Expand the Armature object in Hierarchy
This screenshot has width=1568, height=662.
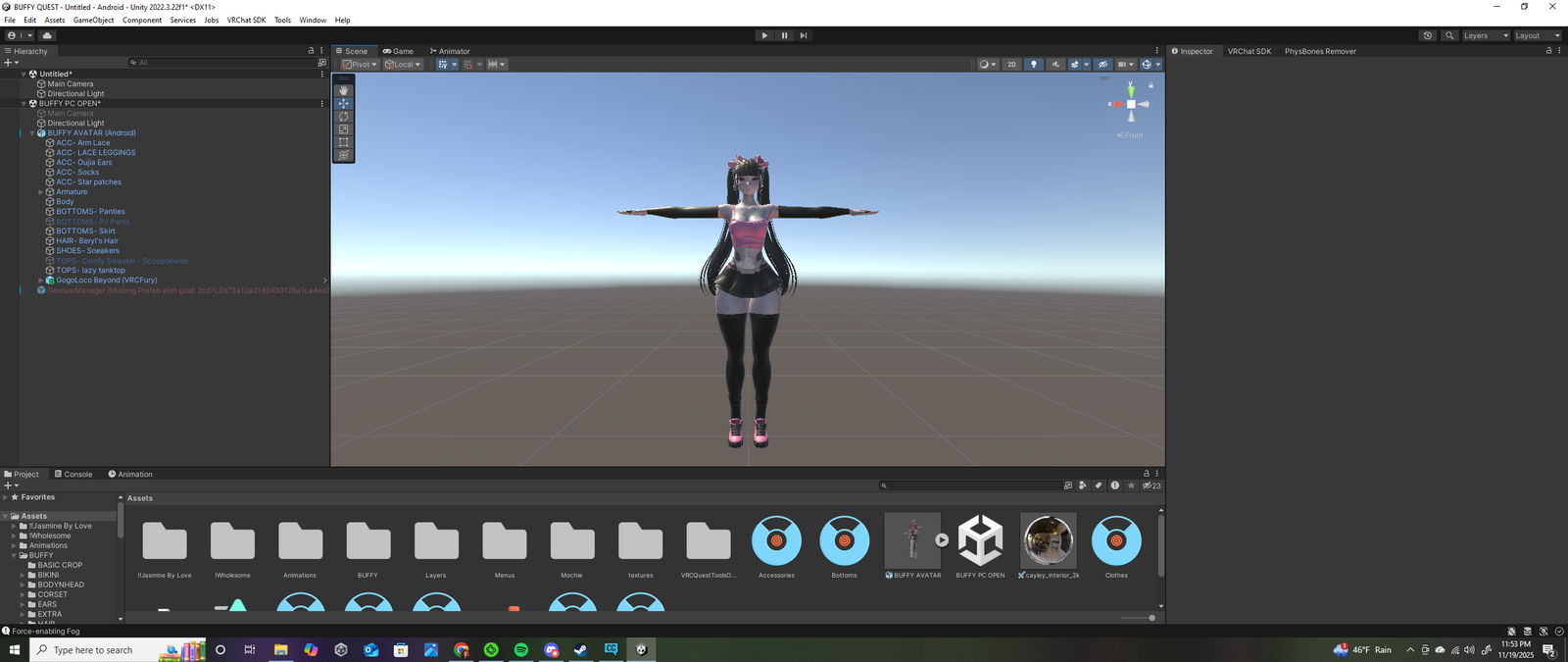click(40, 192)
